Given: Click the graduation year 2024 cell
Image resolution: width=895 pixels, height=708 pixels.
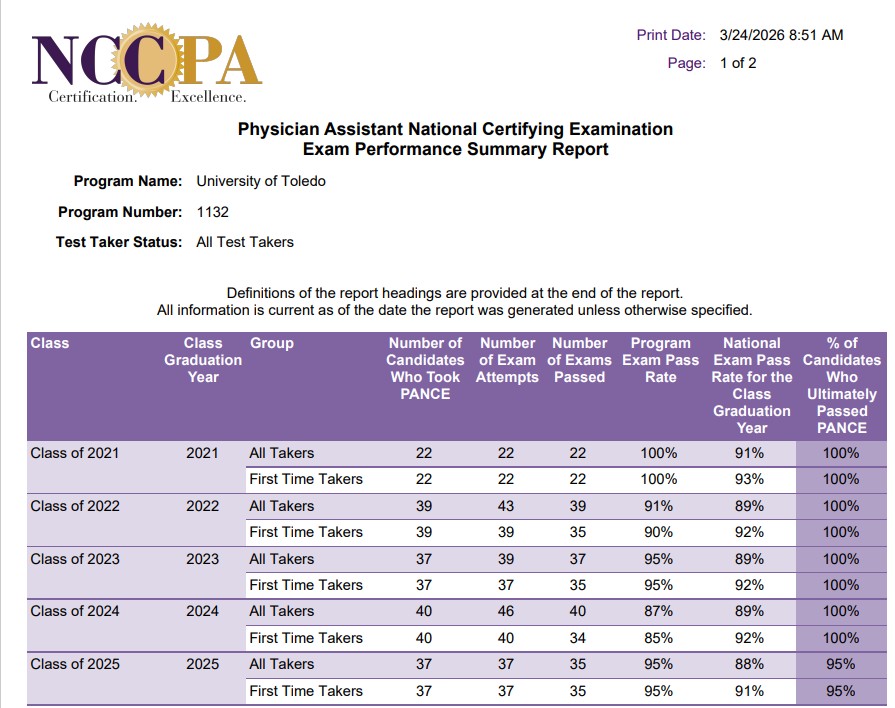Looking at the screenshot, I should coord(203,611).
